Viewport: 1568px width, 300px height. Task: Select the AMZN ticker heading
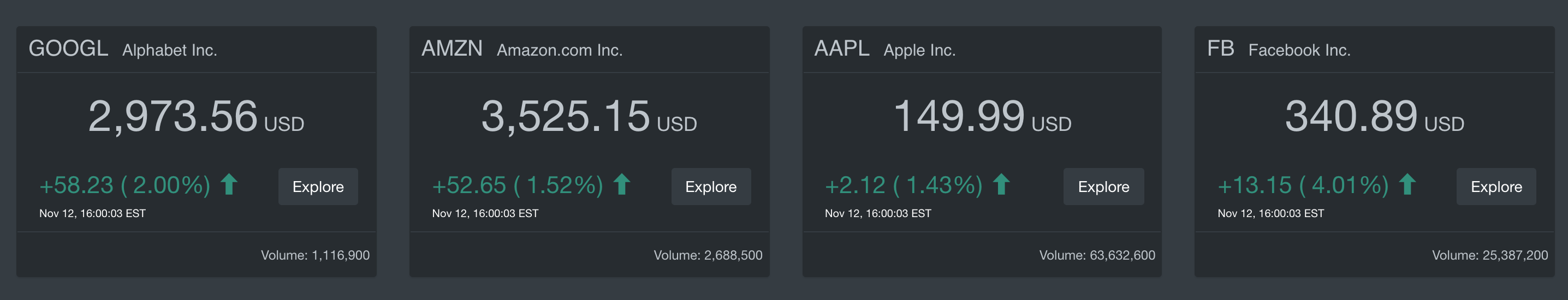[x=452, y=49]
